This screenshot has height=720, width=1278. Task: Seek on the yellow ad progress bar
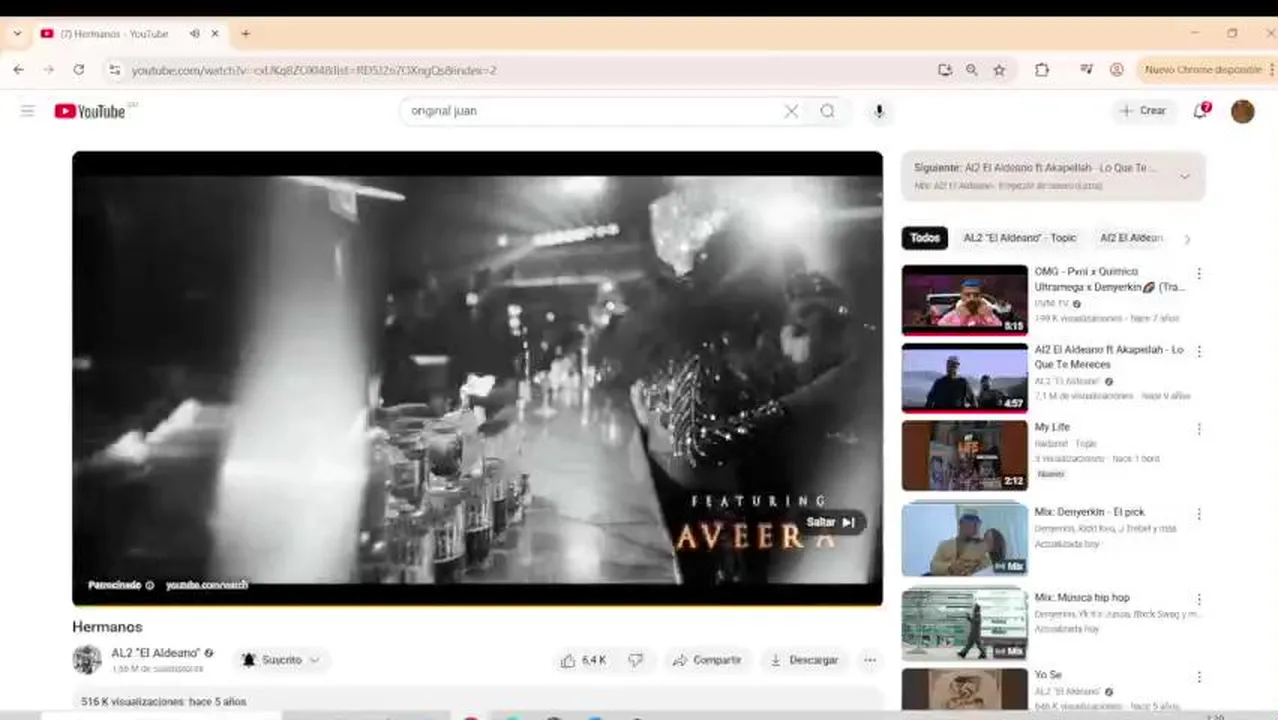pos(477,605)
